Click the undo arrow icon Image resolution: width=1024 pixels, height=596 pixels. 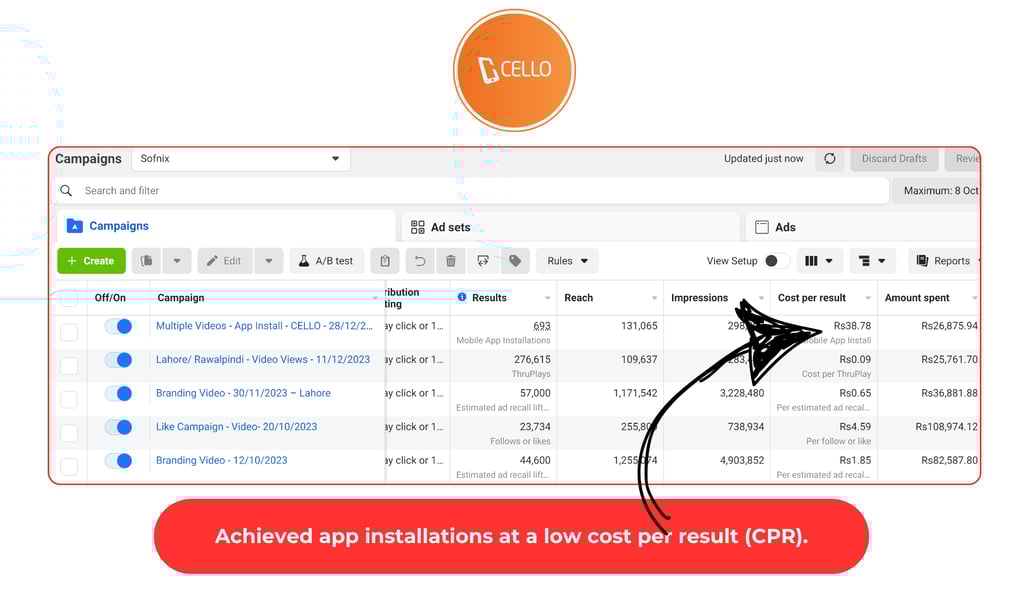coord(420,260)
